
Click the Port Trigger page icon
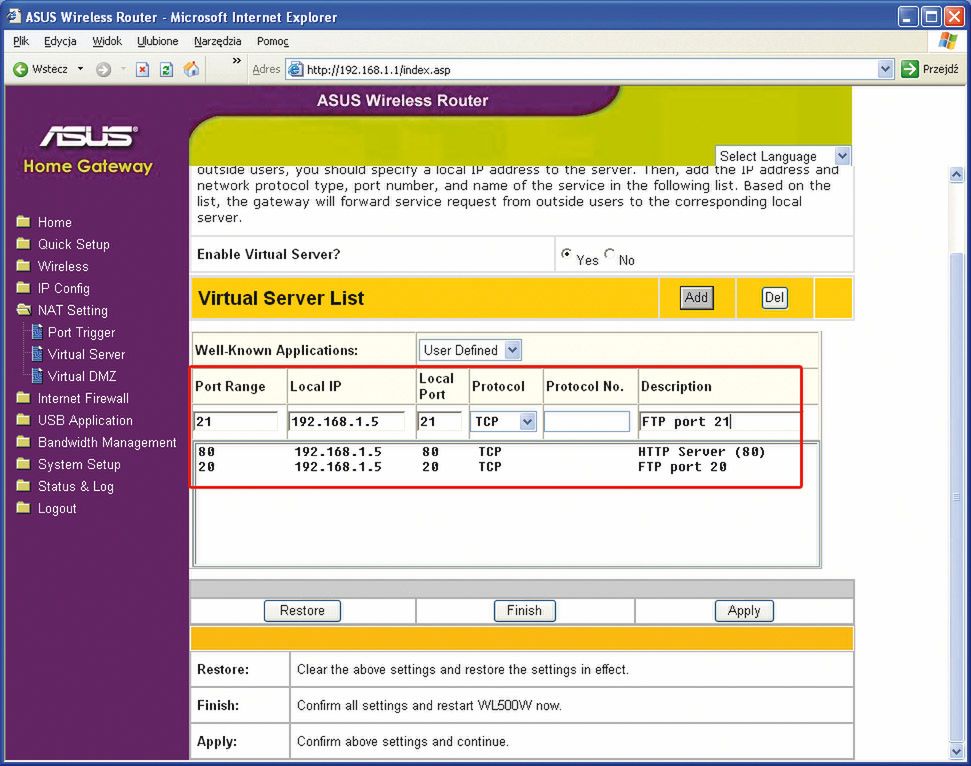point(37,332)
